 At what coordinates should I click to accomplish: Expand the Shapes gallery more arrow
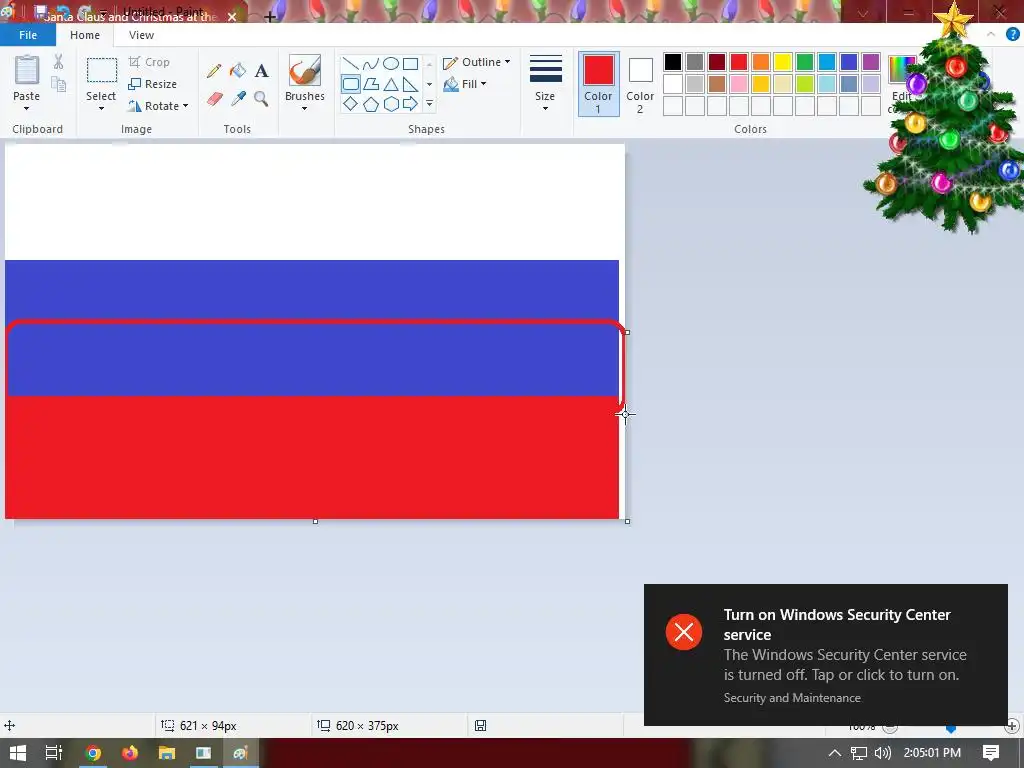429,104
